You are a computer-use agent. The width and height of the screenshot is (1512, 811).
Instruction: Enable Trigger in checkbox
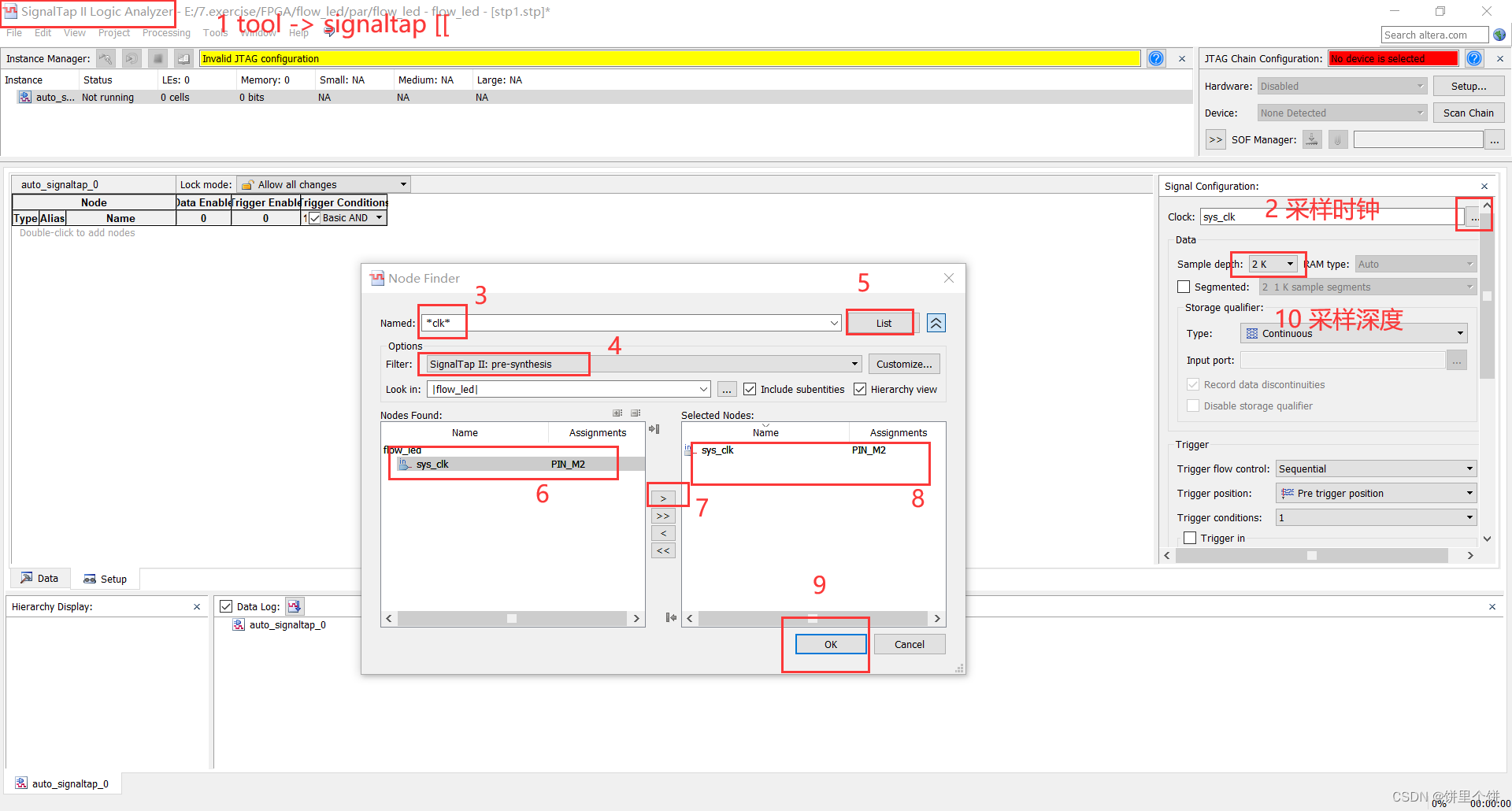point(1190,538)
